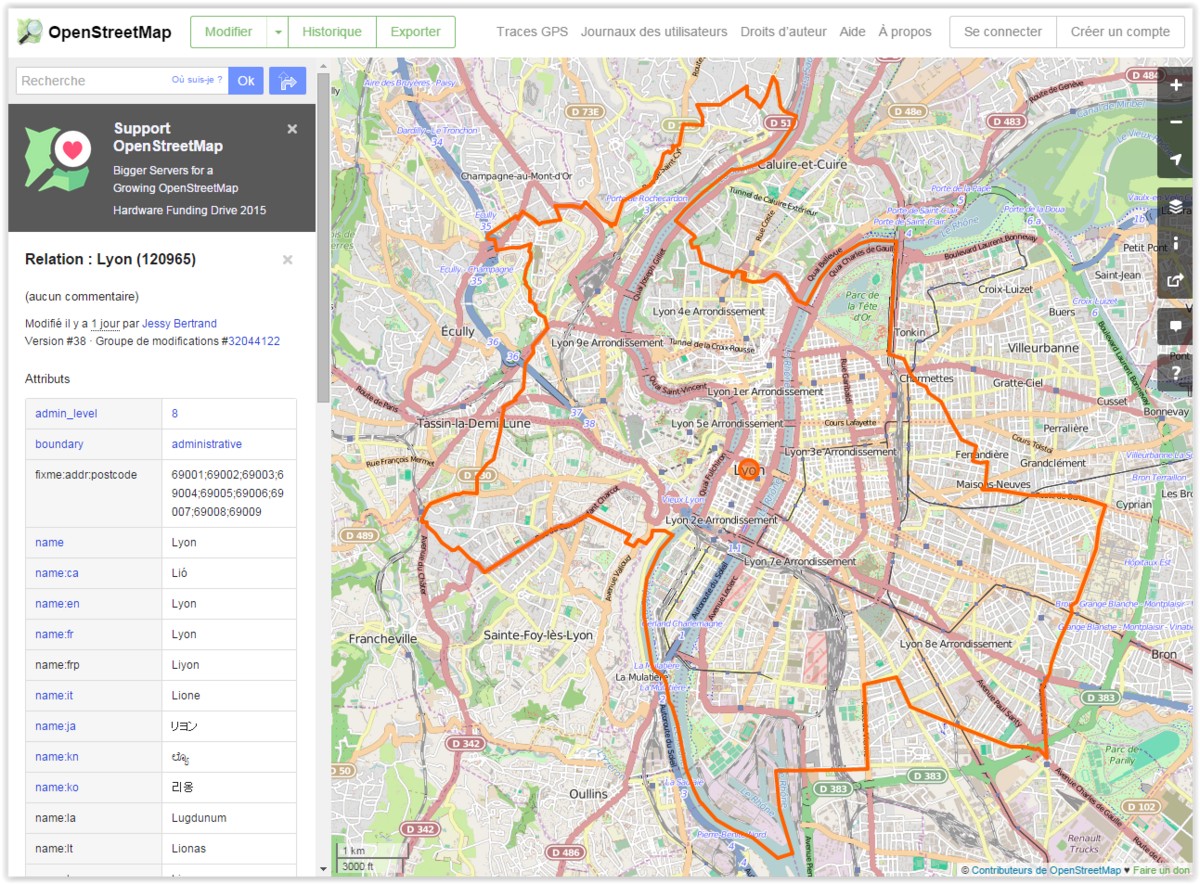Click the Sainte-Foy-lès-Lyon map label

click(537, 635)
